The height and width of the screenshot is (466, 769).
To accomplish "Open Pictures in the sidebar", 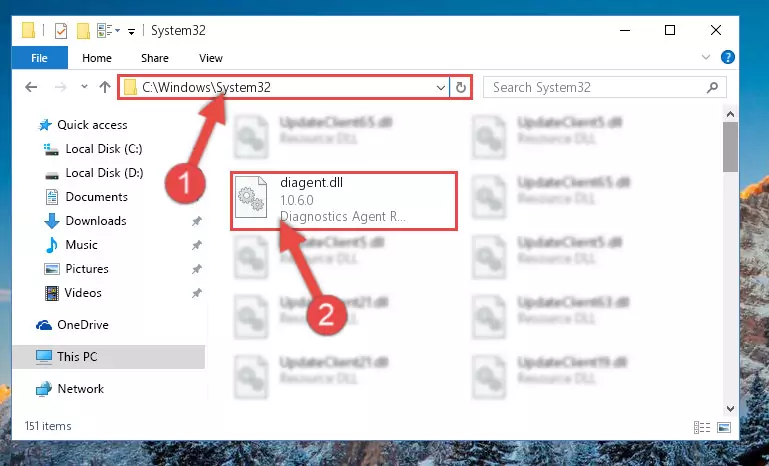I will coord(87,269).
